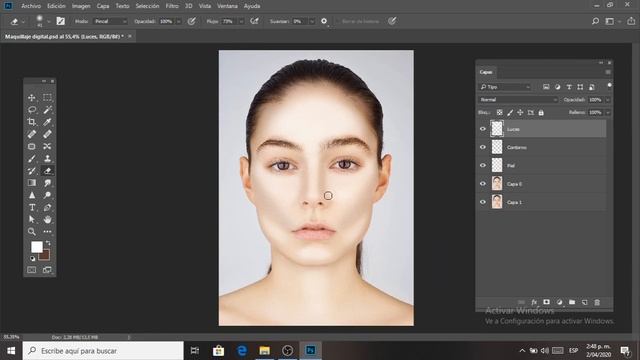
Task: Click the search magnifier in options bar
Action: click(x=595, y=21)
